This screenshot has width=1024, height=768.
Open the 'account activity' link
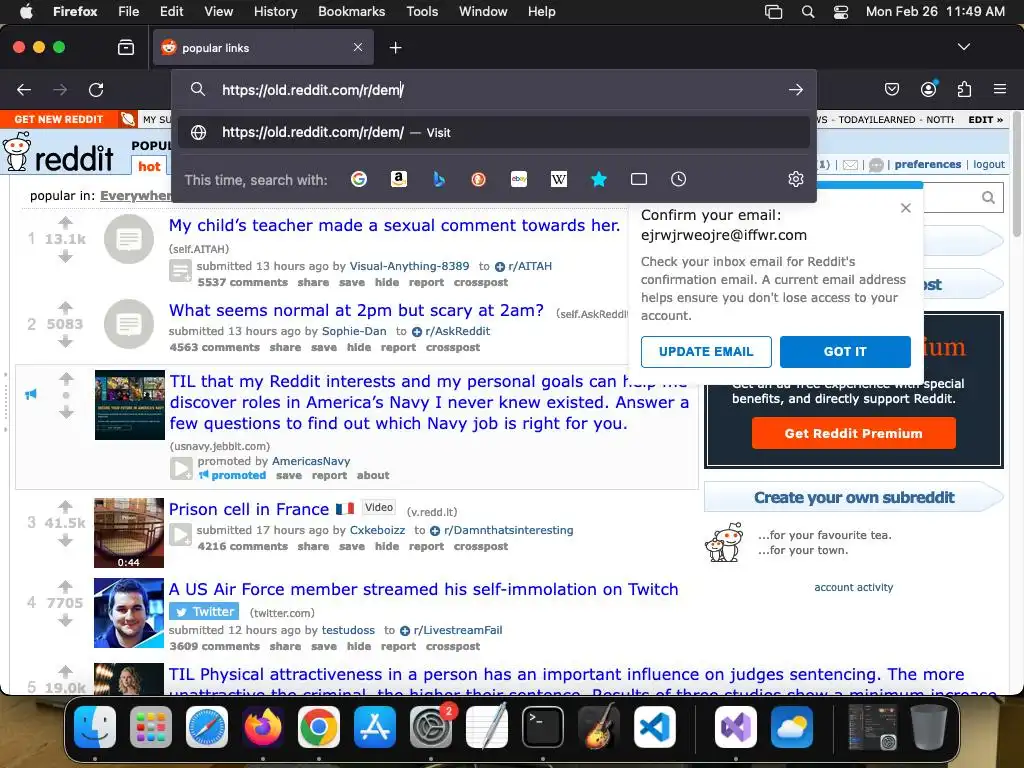click(x=854, y=587)
